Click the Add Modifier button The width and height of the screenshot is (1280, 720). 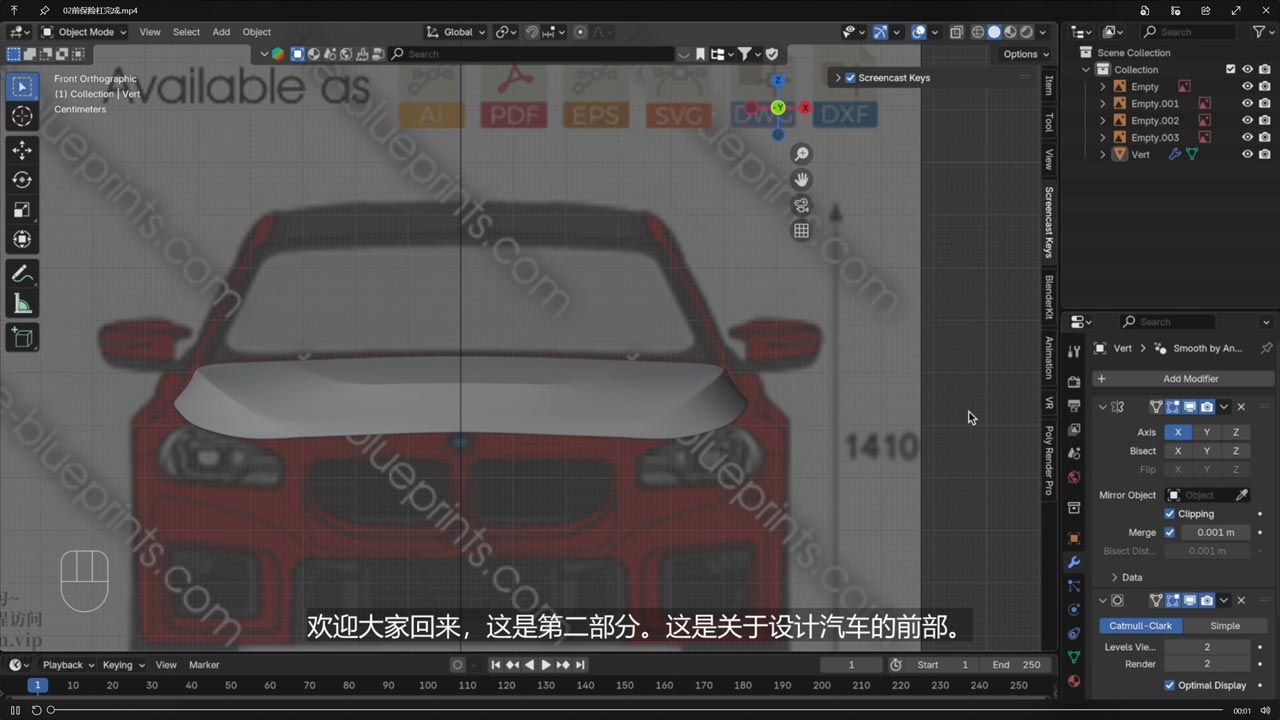click(x=1184, y=379)
